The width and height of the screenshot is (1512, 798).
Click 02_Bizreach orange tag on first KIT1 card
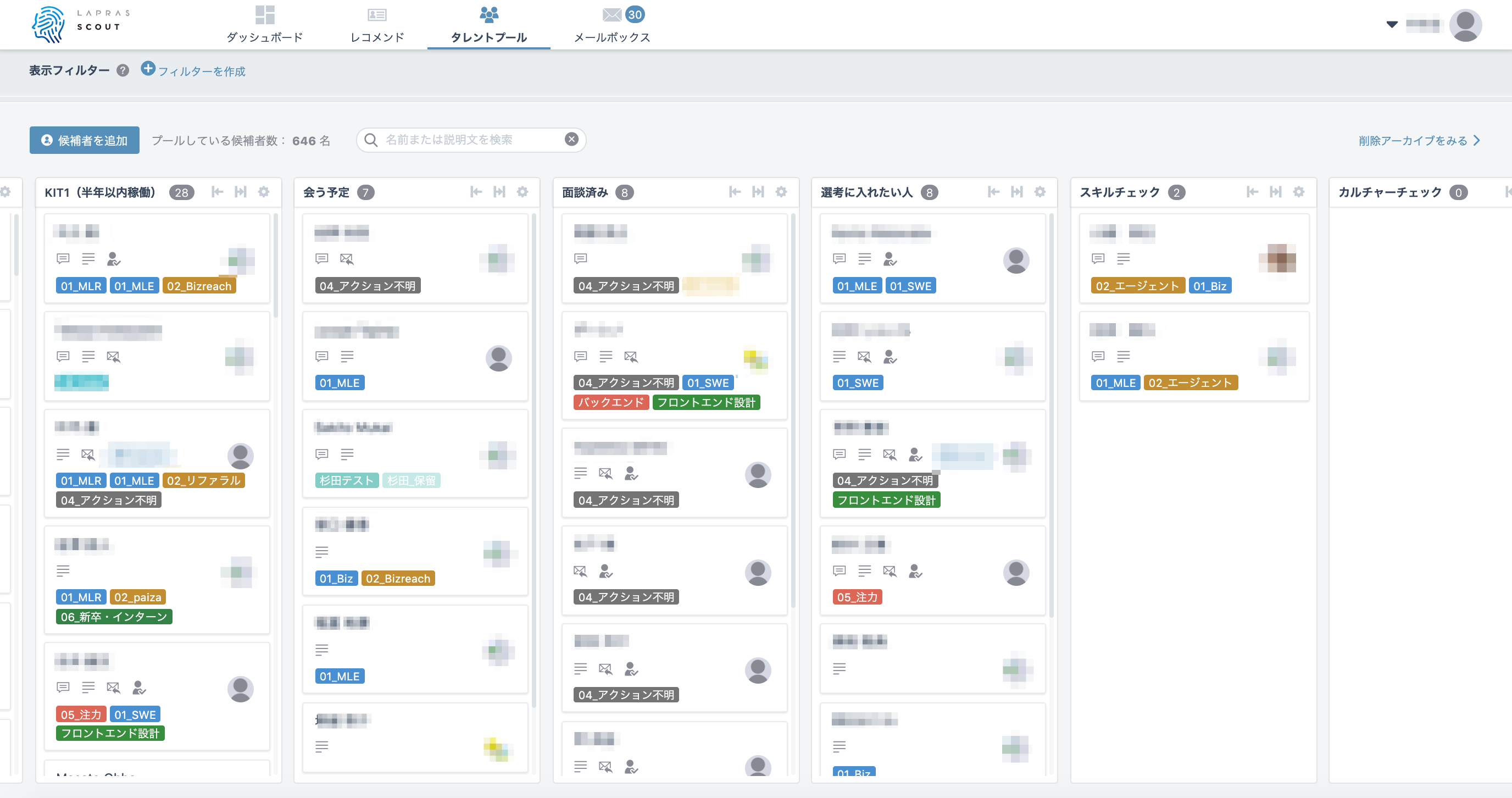(x=199, y=286)
